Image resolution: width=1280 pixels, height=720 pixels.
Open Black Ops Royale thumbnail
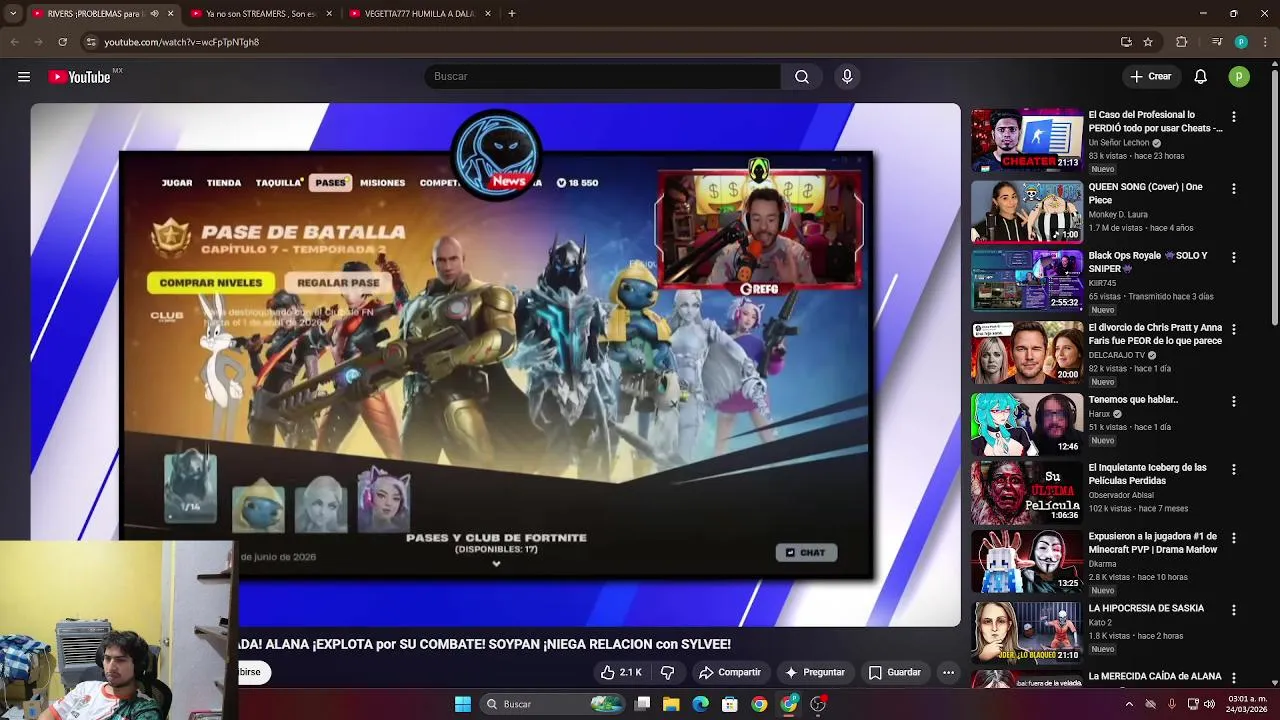point(1027,281)
